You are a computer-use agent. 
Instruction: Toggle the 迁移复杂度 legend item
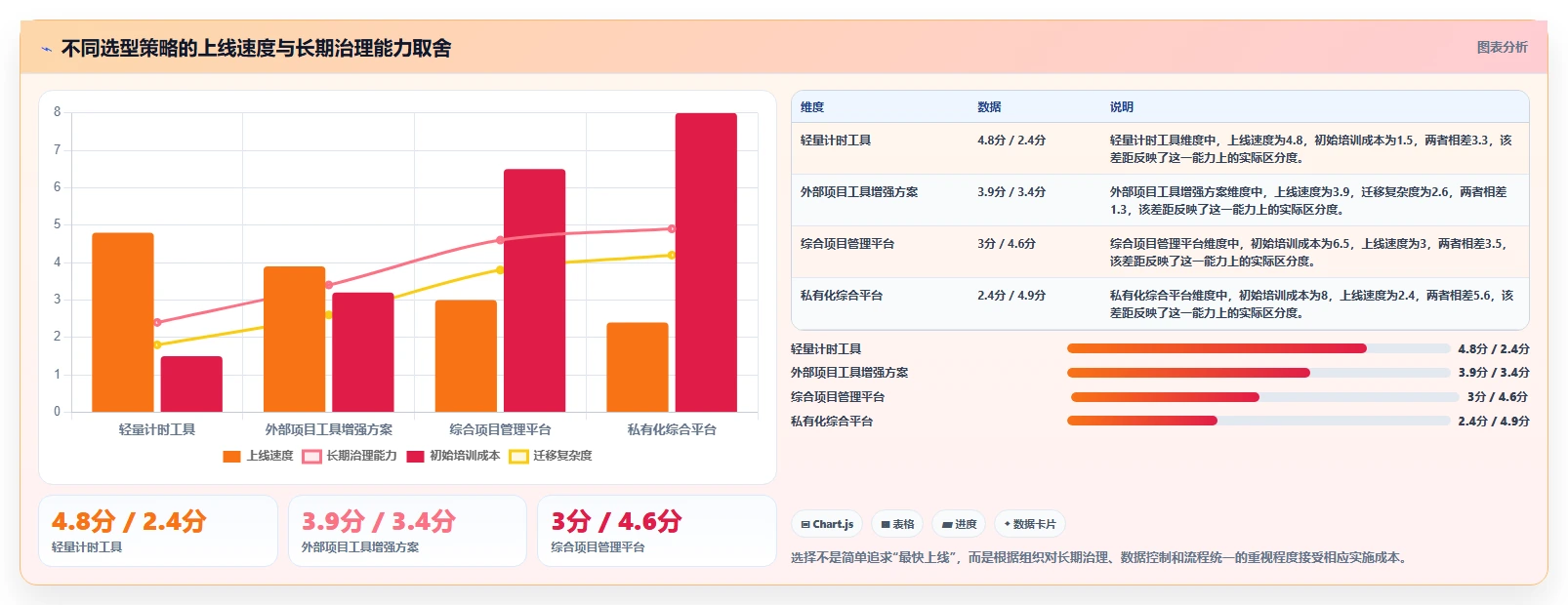(551, 456)
